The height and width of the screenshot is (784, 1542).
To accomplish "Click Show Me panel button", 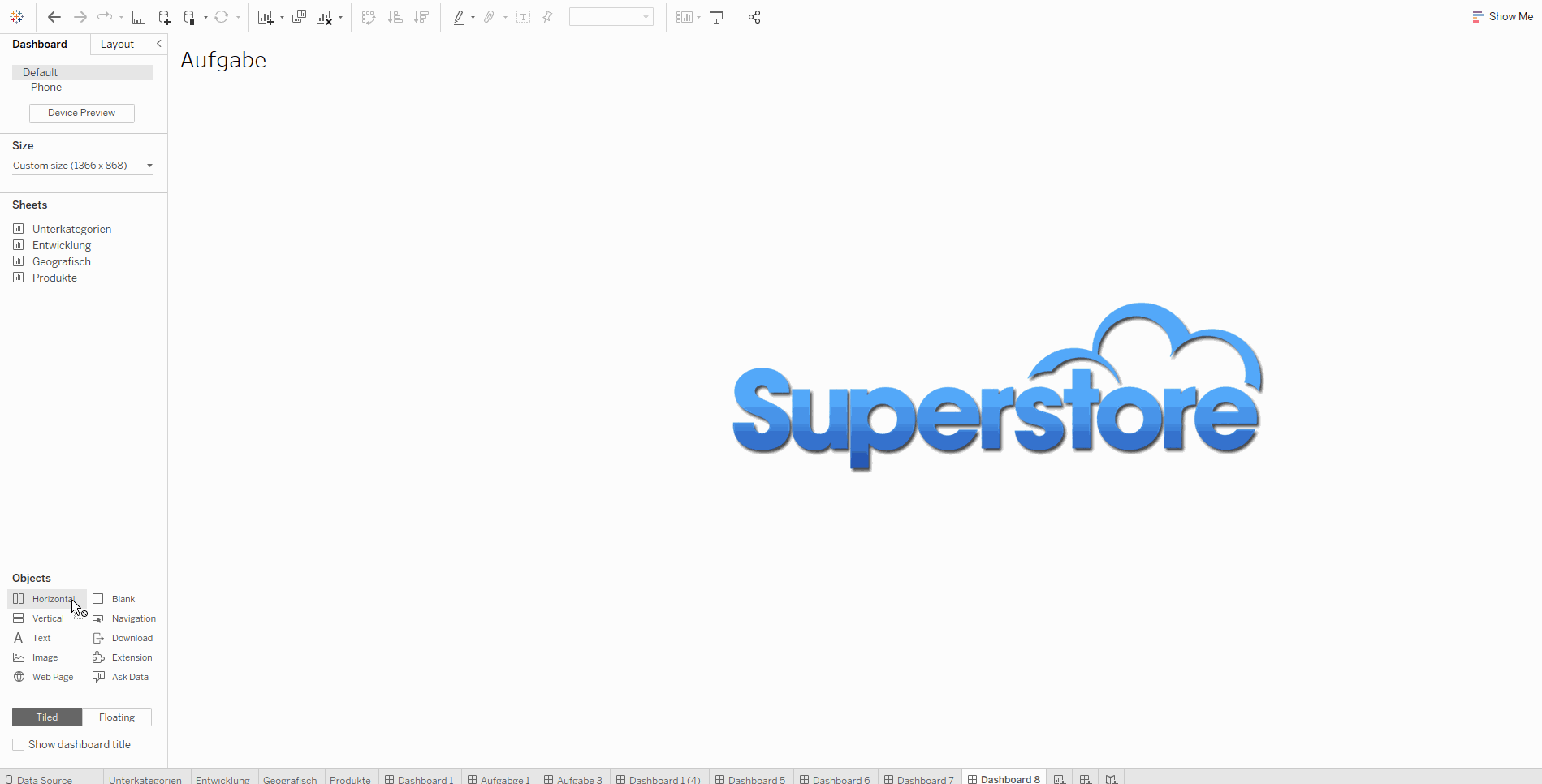I will click(x=1502, y=16).
